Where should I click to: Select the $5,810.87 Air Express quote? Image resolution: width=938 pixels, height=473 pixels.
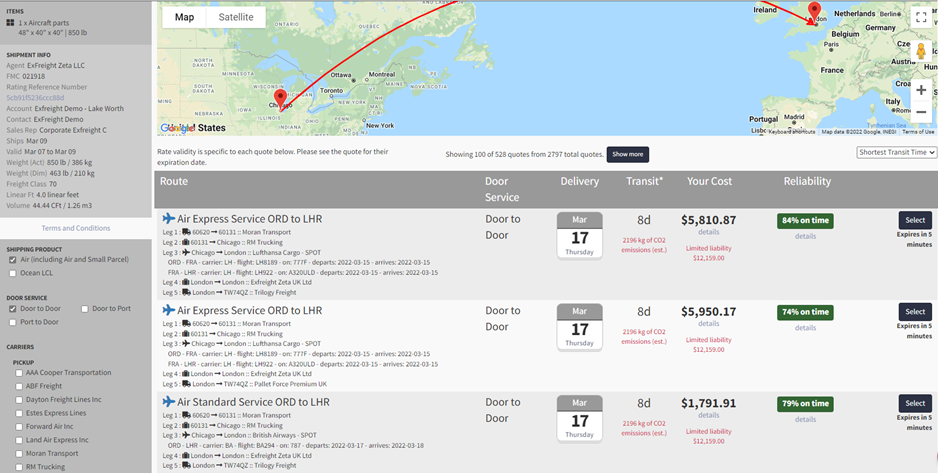915,220
